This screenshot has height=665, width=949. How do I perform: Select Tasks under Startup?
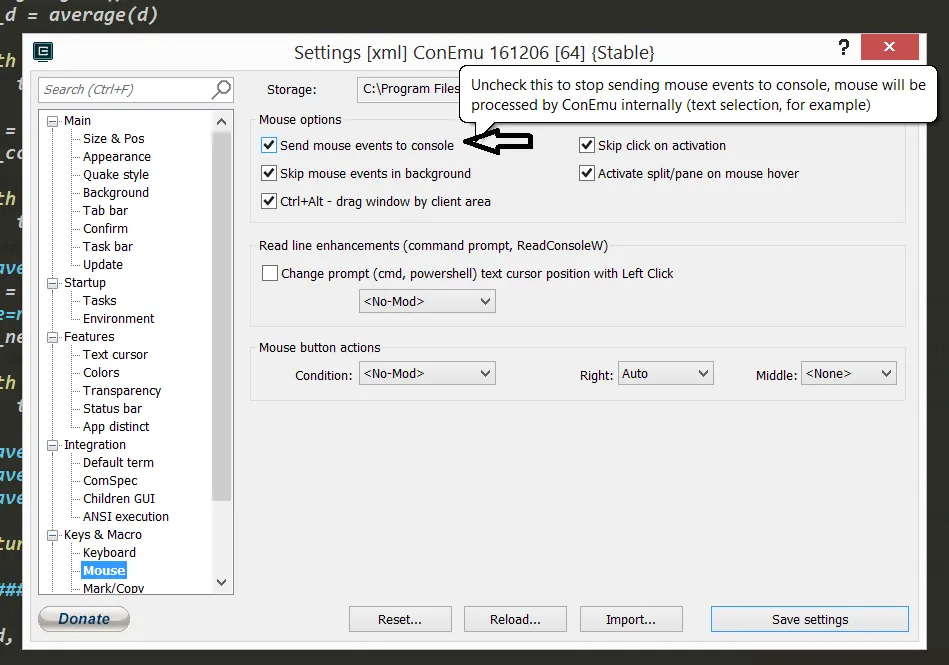100,301
